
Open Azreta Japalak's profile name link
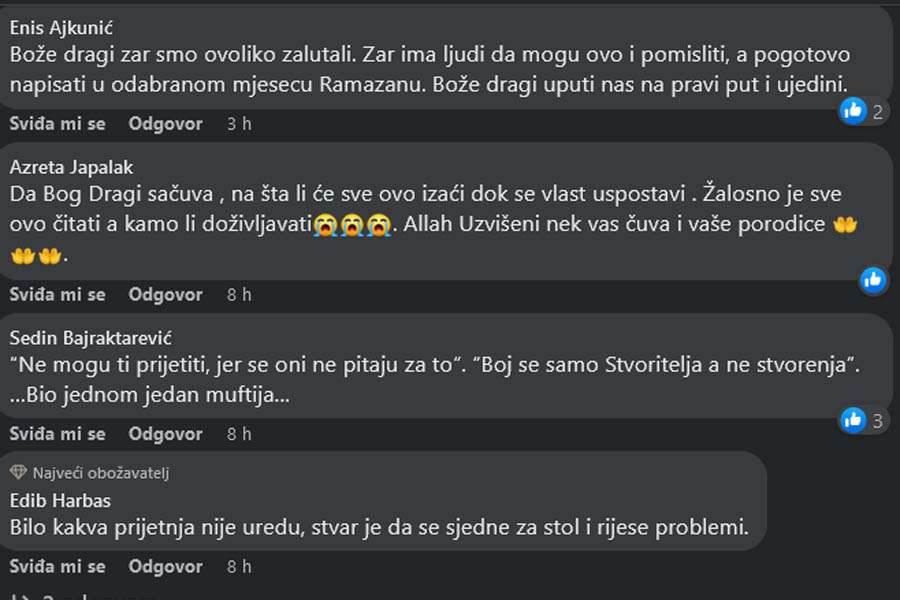pyautogui.click(x=71, y=167)
